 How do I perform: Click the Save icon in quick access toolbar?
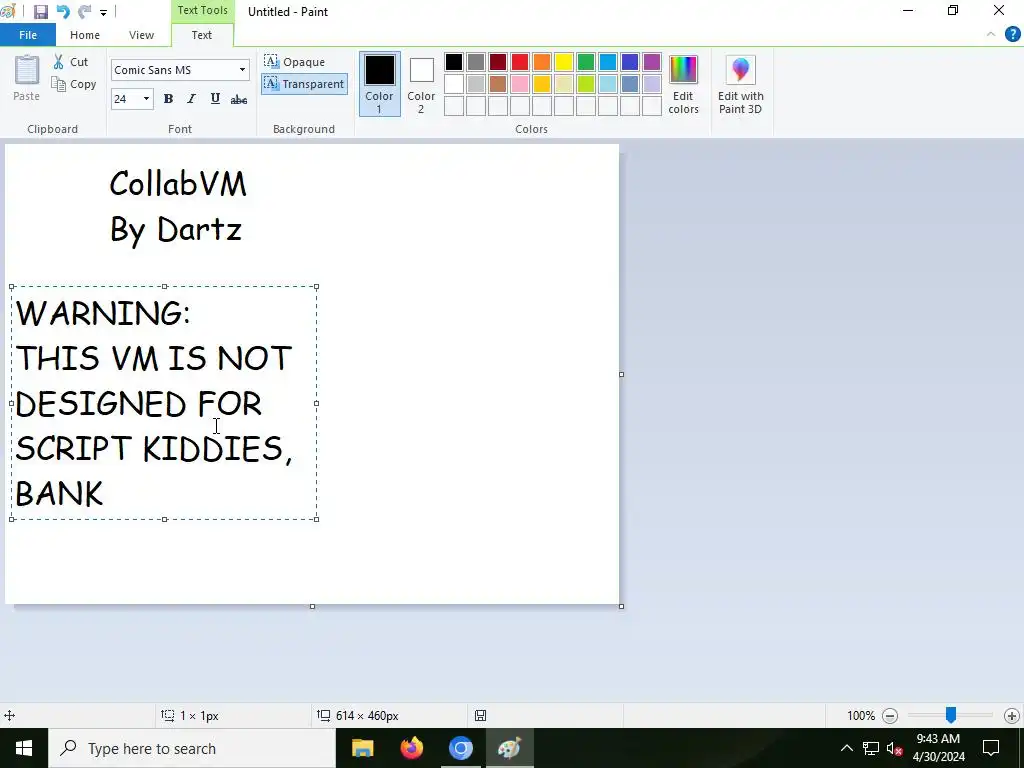pos(40,12)
